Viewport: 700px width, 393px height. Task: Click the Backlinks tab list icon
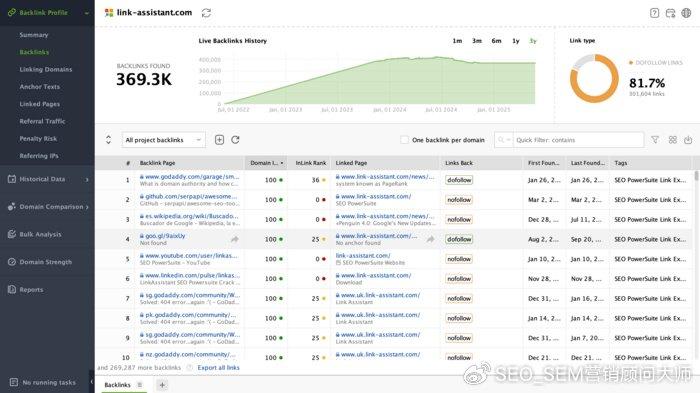pyautogui.click(x=140, y=385)
